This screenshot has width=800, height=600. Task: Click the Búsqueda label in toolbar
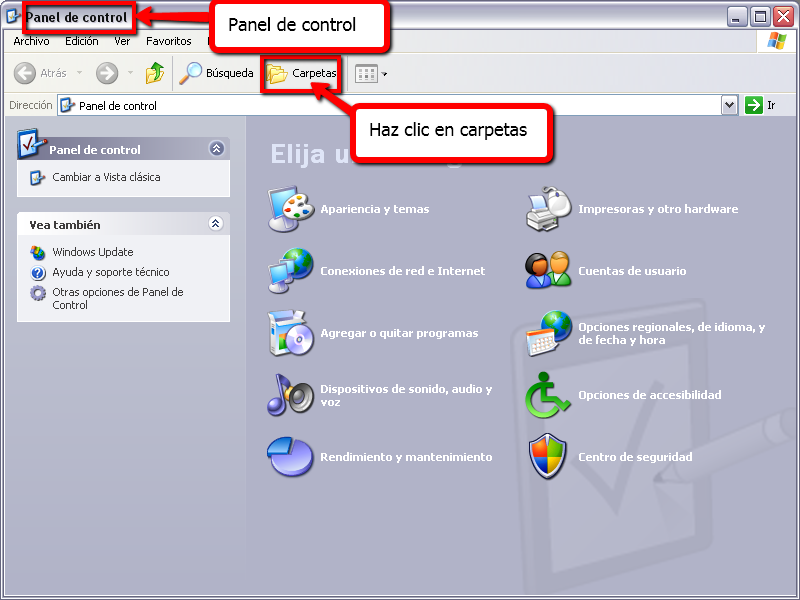point(230,73)
